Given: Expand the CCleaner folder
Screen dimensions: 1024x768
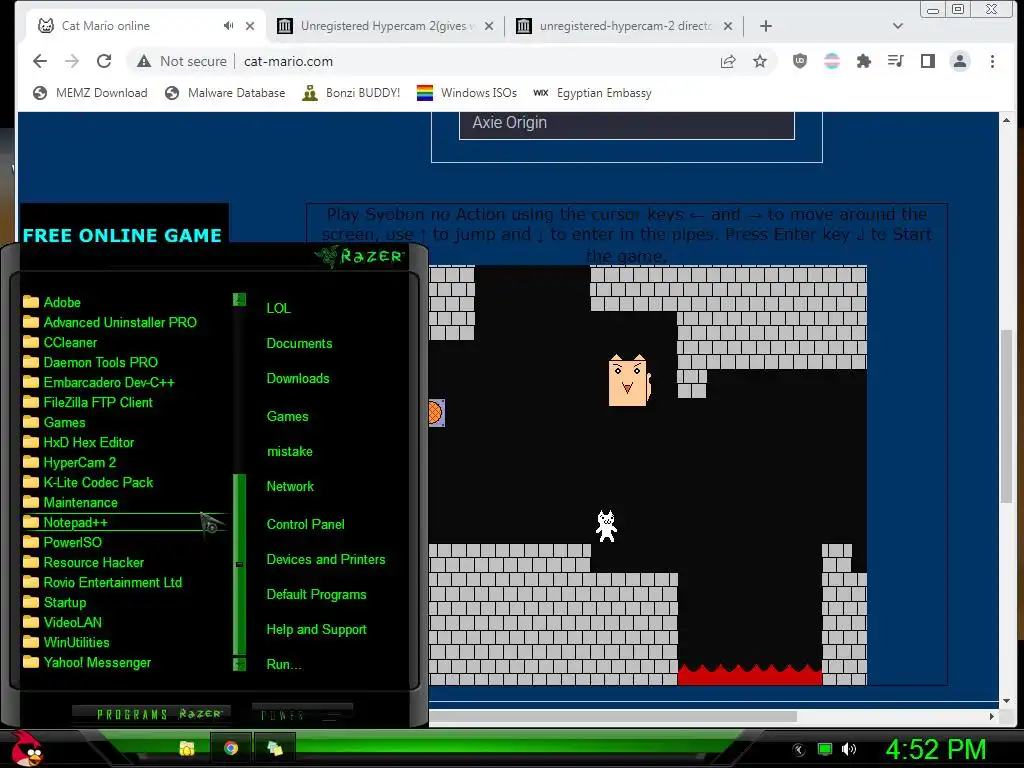Looking at the screenshot, I should pyautogui.click(x=60, y=342).
